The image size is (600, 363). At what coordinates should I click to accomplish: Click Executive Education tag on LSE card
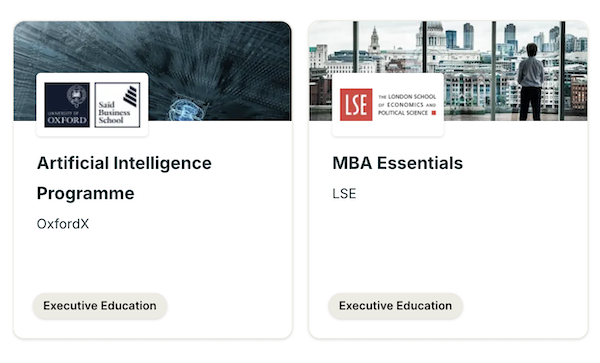pyautogui.click(x=395, y=306)
